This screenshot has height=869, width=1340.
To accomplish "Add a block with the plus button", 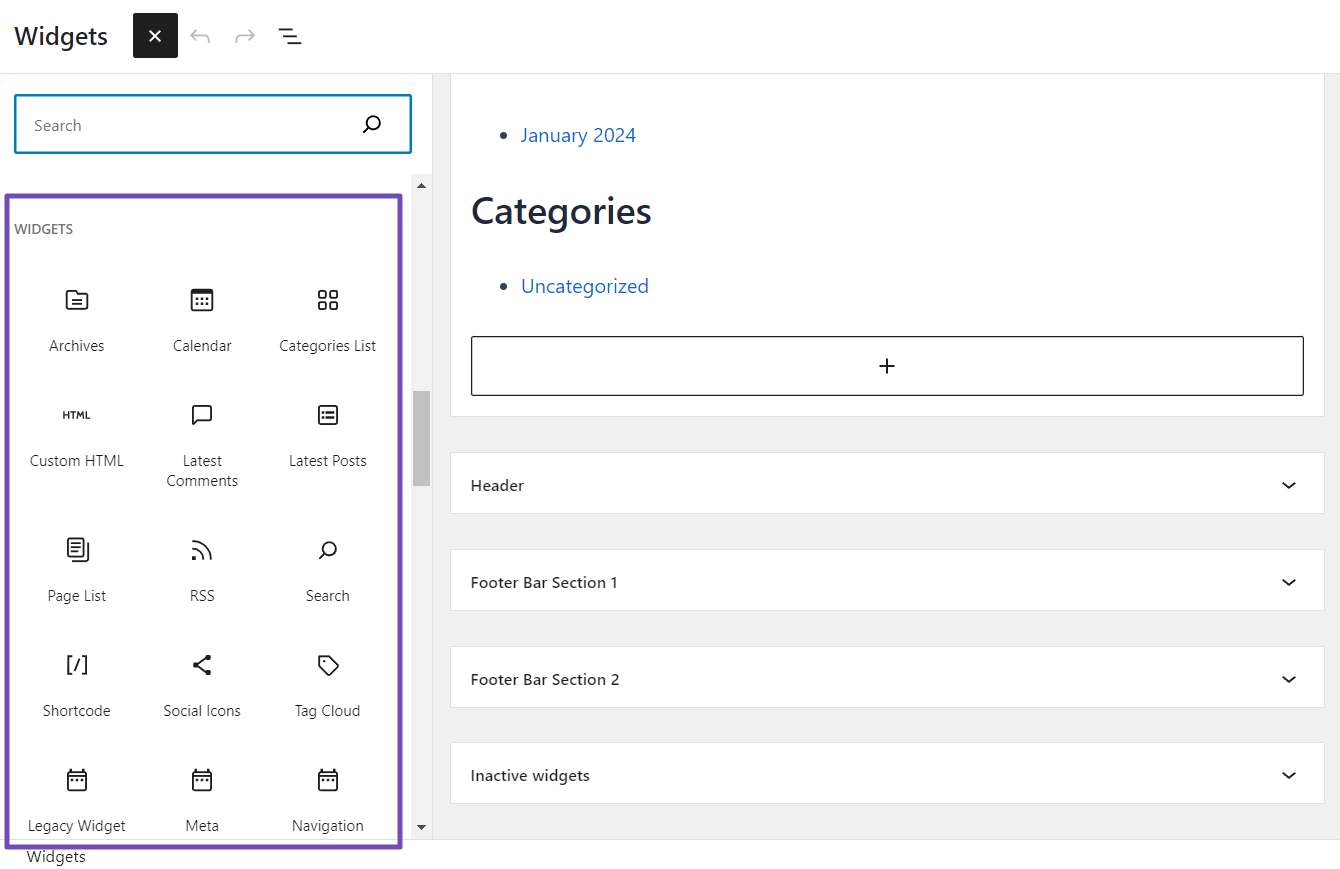I will click(887, 366).
